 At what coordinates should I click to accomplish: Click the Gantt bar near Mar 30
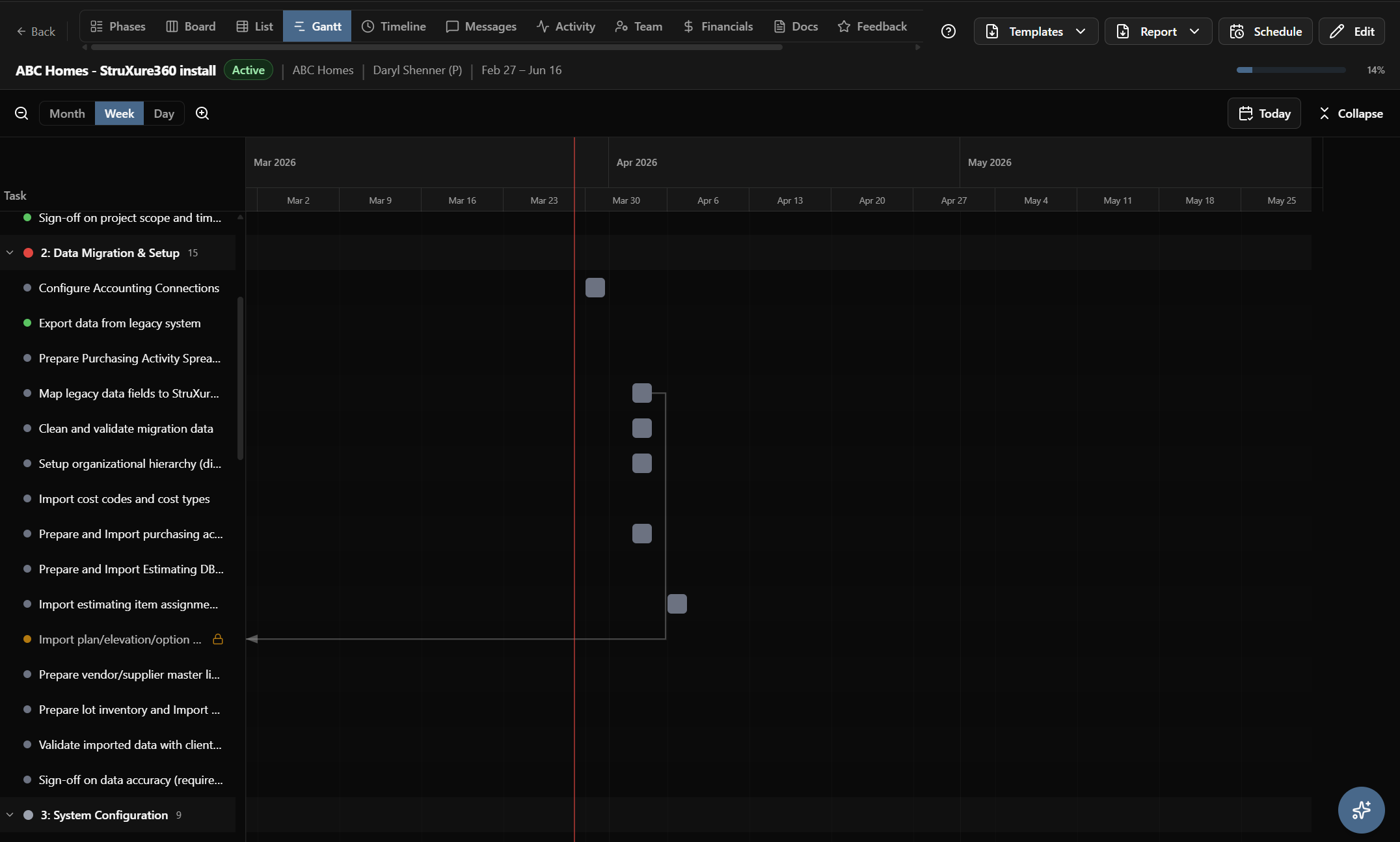pos(595,288)
